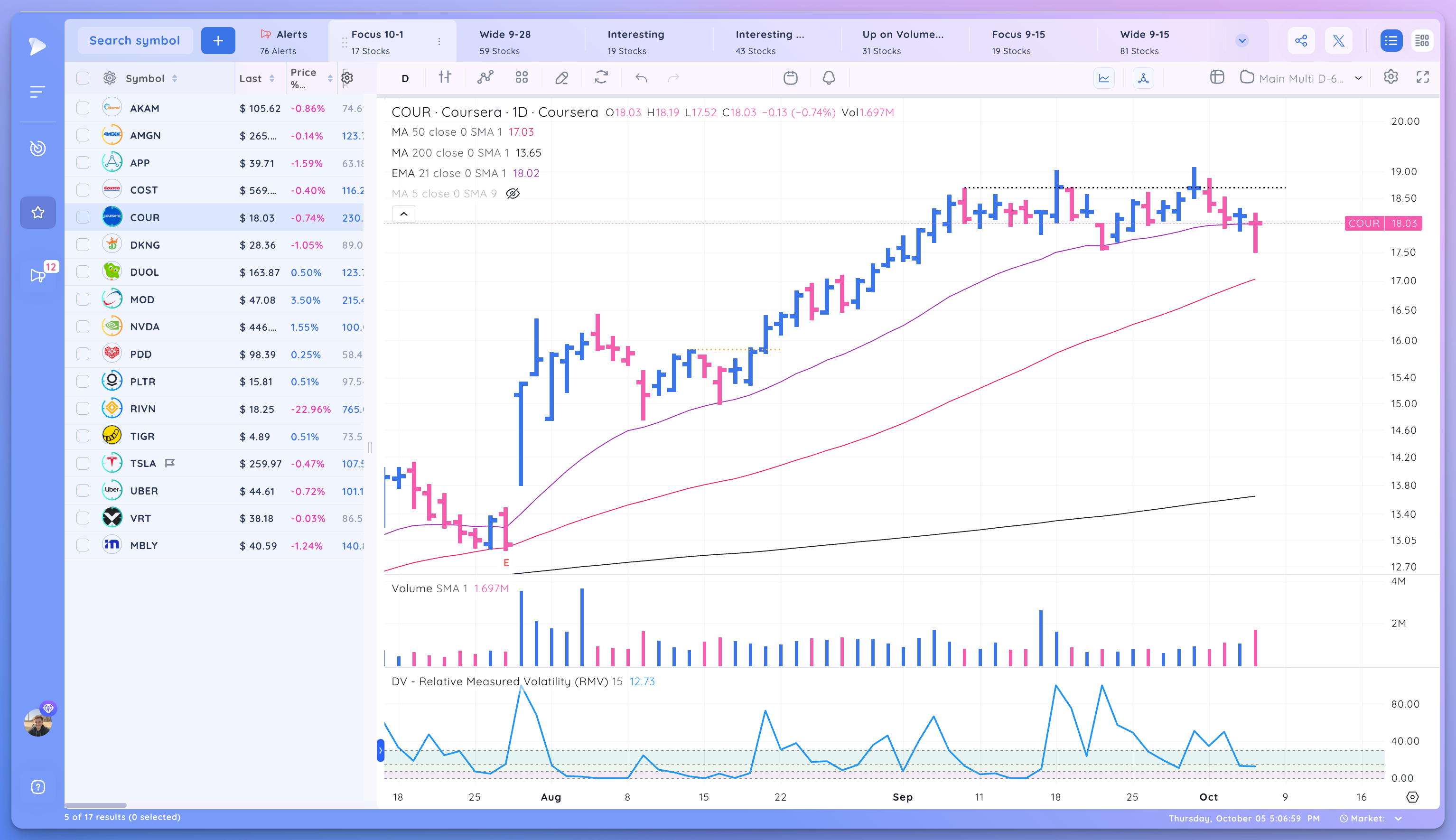Click MA 50 close indicator label
This screenshot has width=1456, height=840.
coord(447,132)
